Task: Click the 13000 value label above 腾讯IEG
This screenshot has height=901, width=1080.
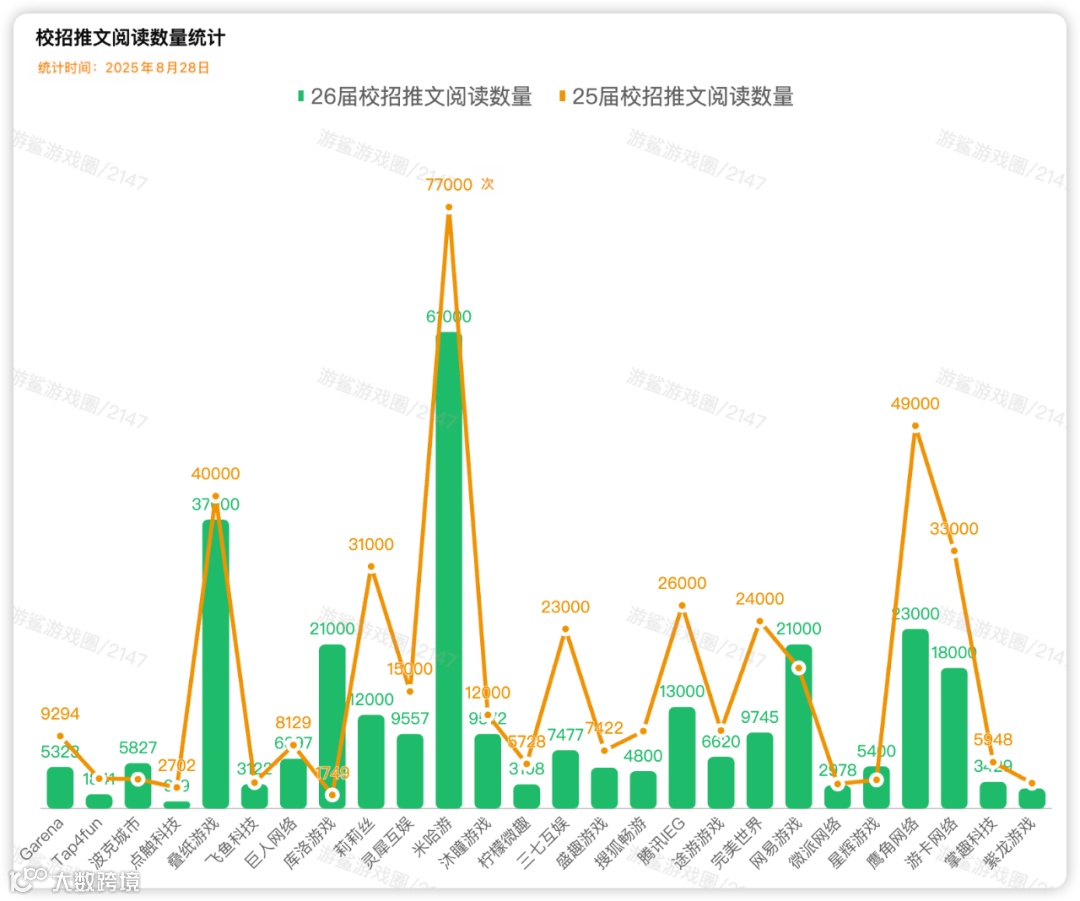Action: pos(682,691)
